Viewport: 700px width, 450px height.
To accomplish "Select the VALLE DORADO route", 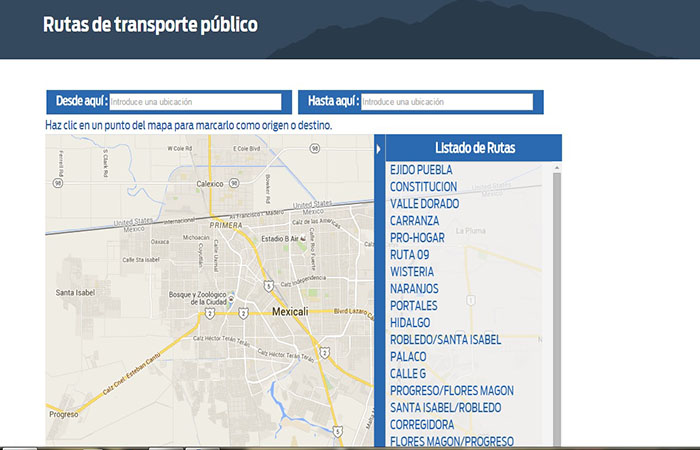I will 425,204.
